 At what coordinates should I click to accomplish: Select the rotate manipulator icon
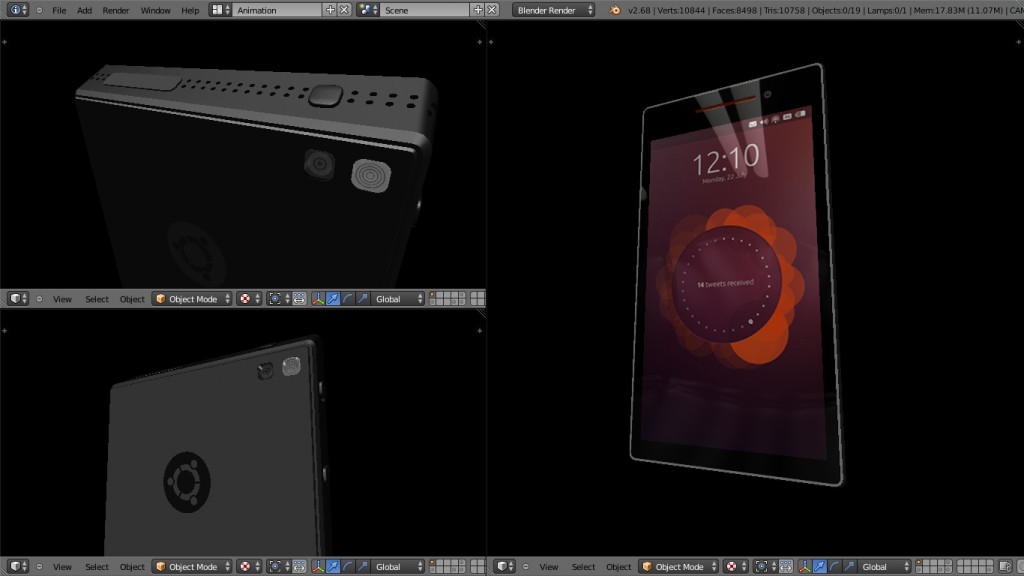pos(346,299)
